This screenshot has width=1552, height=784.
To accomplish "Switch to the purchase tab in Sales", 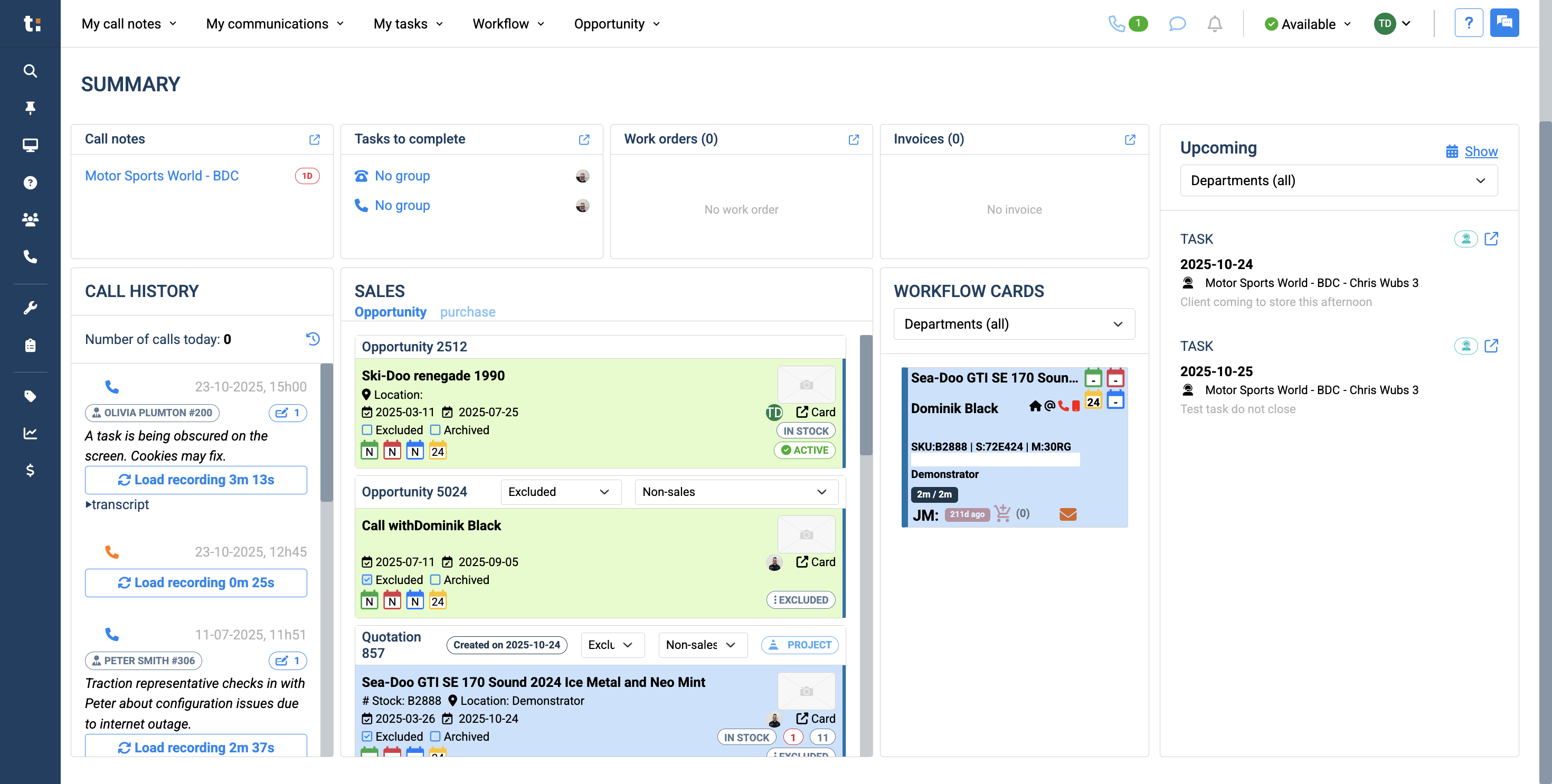I will [468, 312].
